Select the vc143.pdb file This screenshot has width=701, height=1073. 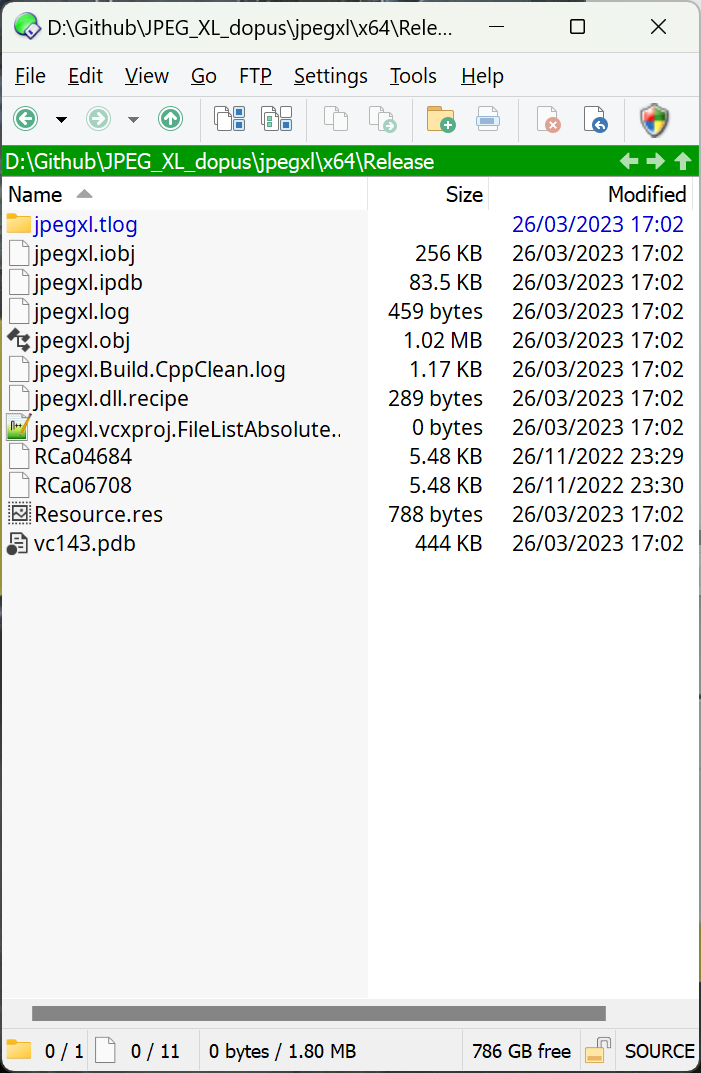[85, 543]
